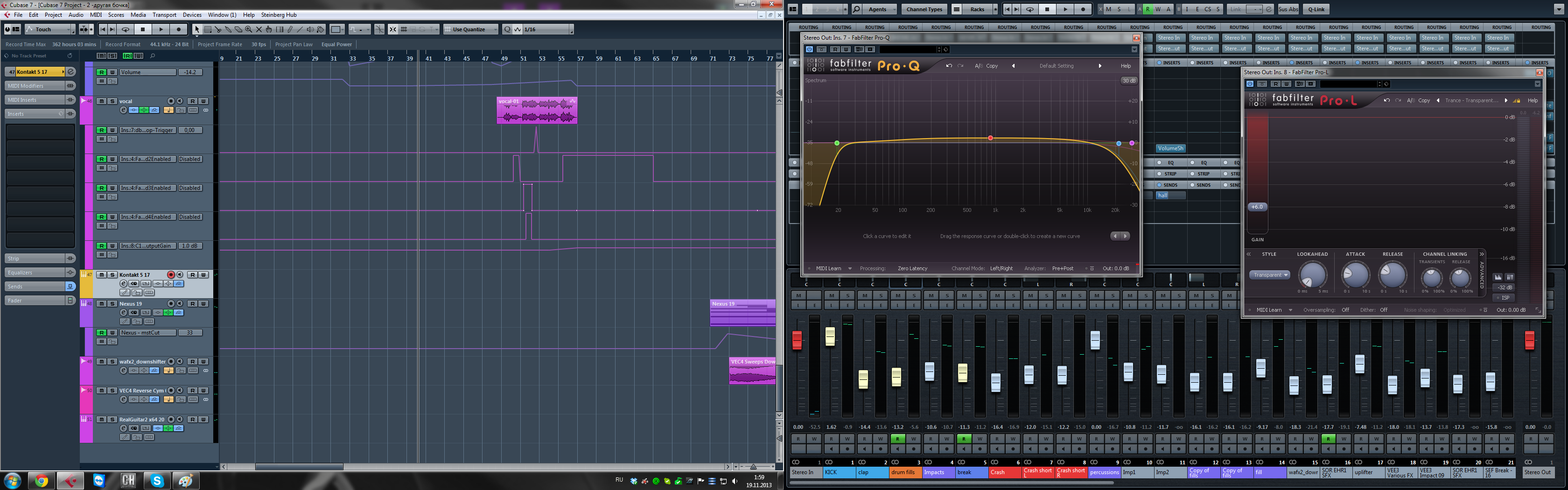Viewport: 1568px width, 490px height.
Task: Click the Pro-L Lookahead knob
Action: (x=1312, y=275)
